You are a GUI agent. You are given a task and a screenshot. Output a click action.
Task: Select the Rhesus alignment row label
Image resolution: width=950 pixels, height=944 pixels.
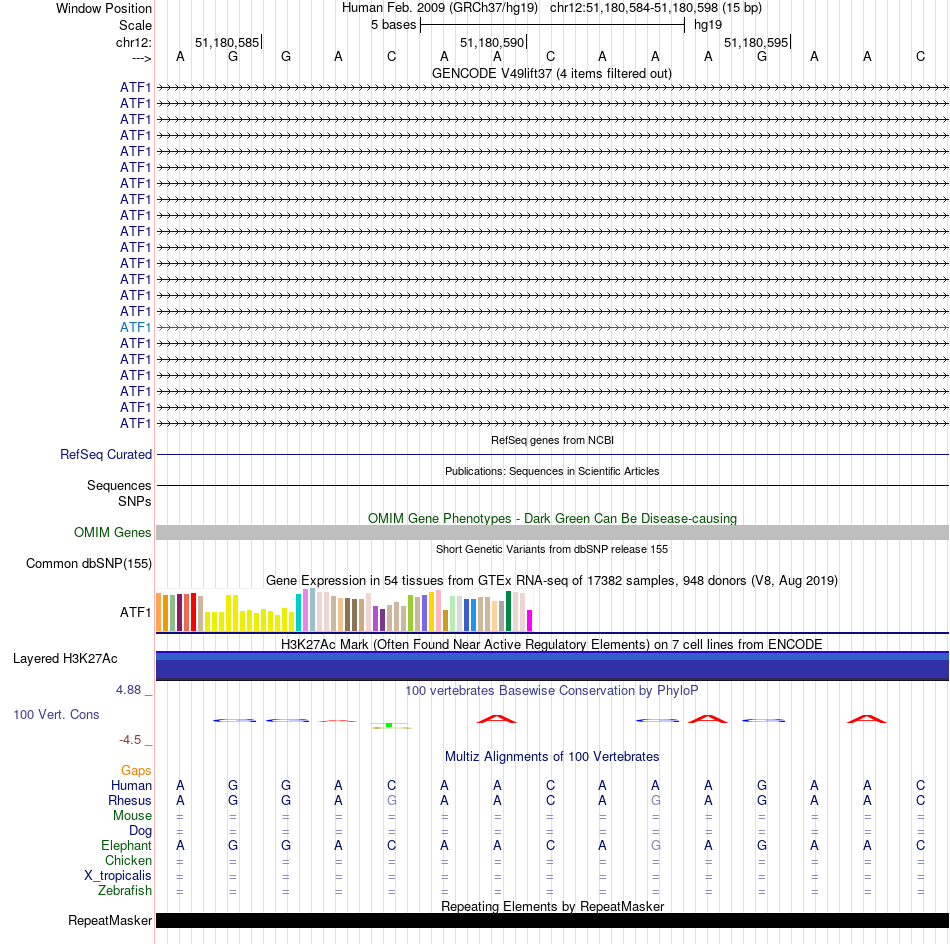[x=130, y=800]
